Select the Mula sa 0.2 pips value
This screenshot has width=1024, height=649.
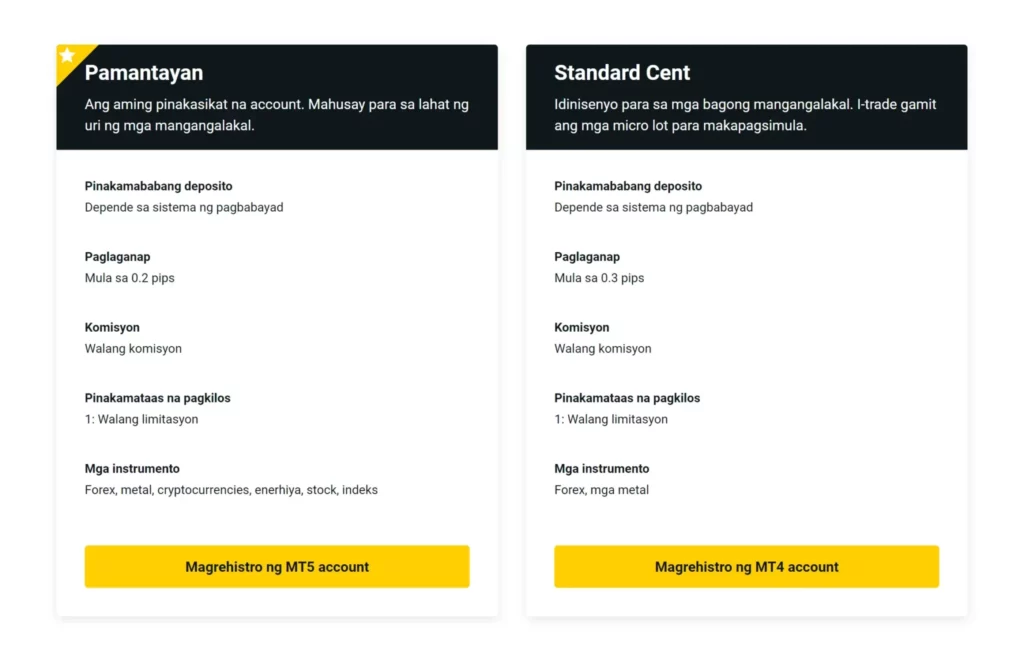pos(131,278)
